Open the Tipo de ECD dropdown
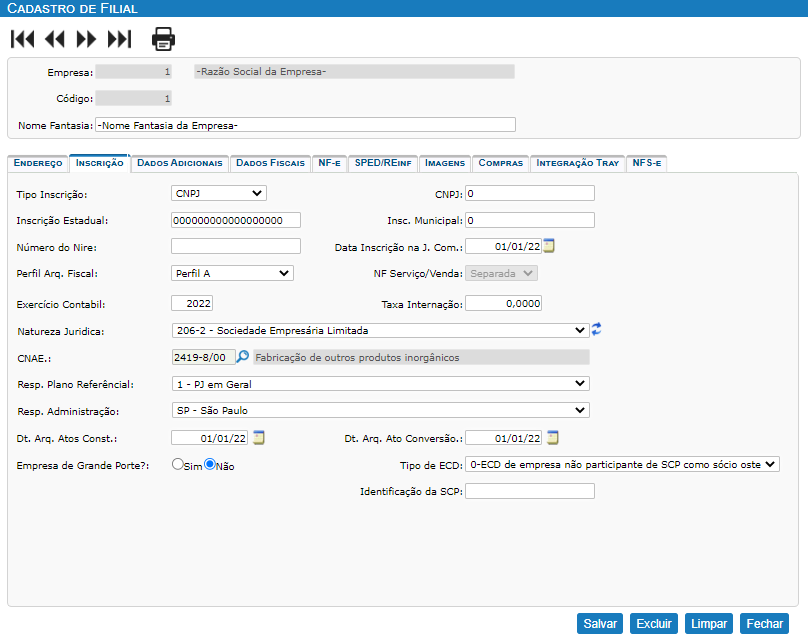This screenshot has height=642, width=808. coord(622,464)
